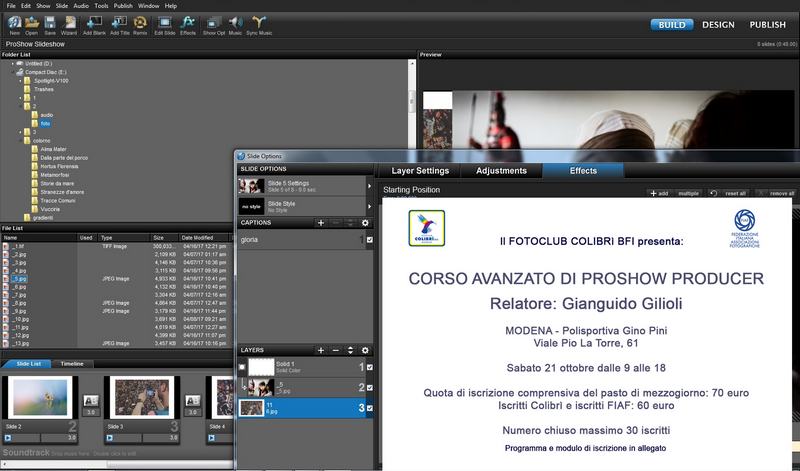Select Slide 3 thumbnail

(142, 398)
